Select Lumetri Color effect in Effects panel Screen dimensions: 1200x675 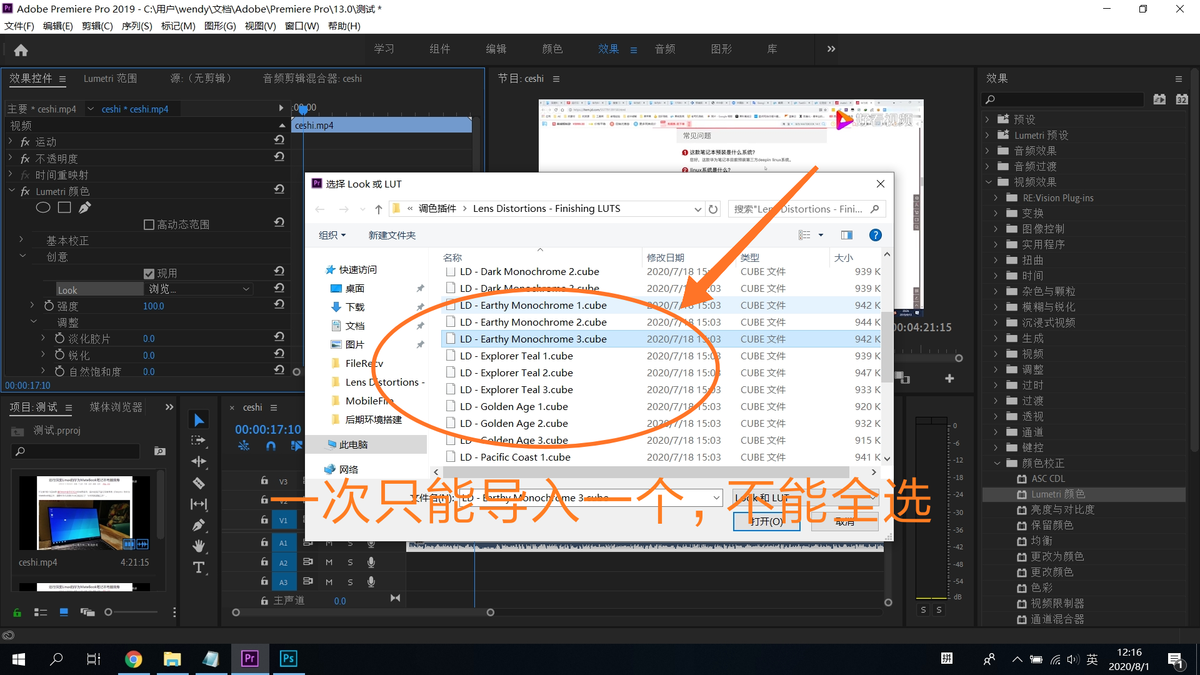1058,494
